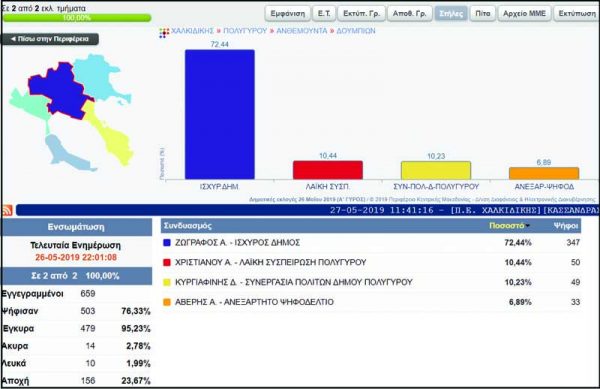Image resolution: width=600 pixels, height=389 pixels.
Task: Click the orange RSS feed icon
Action: click(x=7, y=210)
